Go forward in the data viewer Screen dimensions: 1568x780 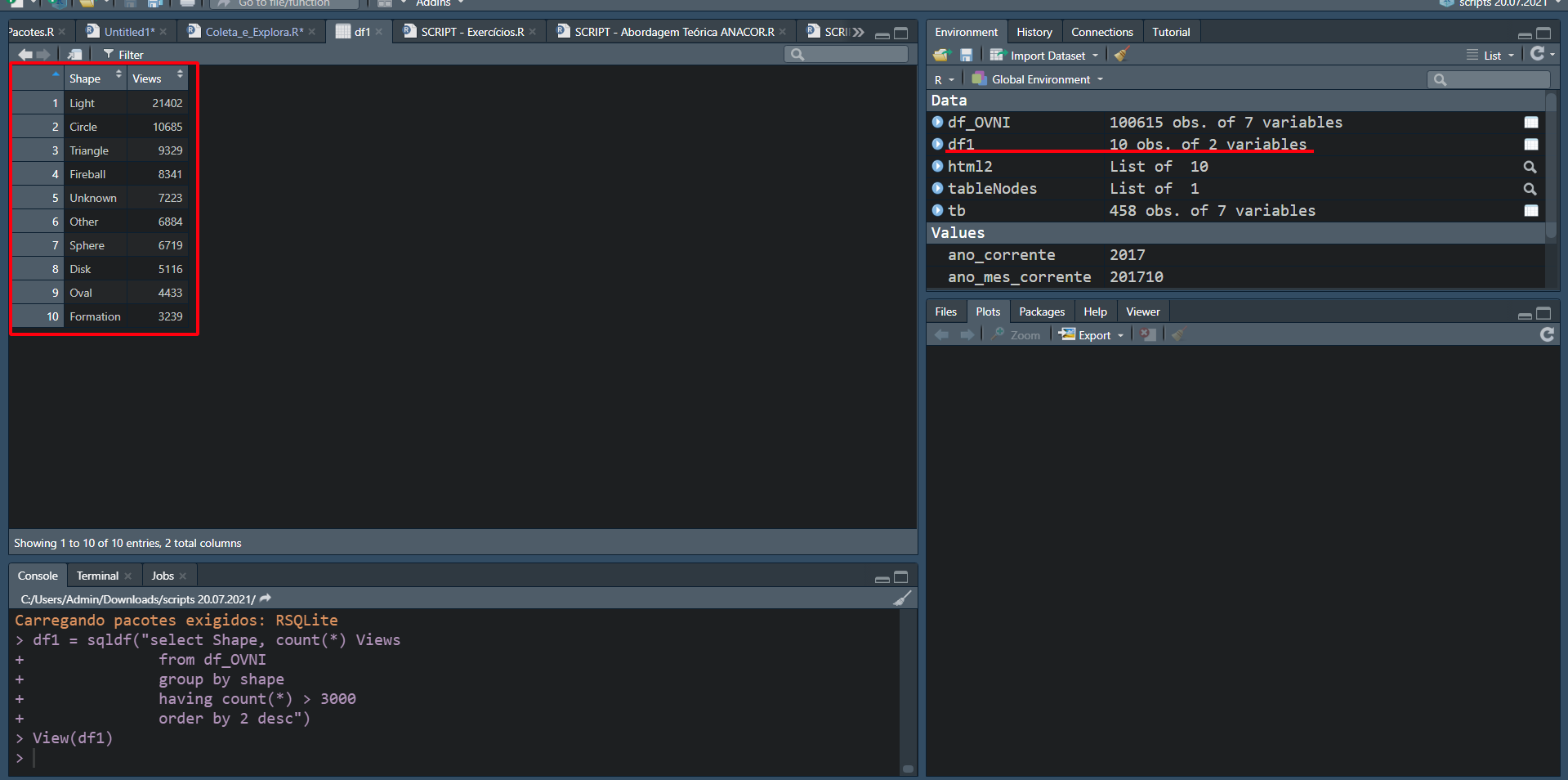click(43, 55)
